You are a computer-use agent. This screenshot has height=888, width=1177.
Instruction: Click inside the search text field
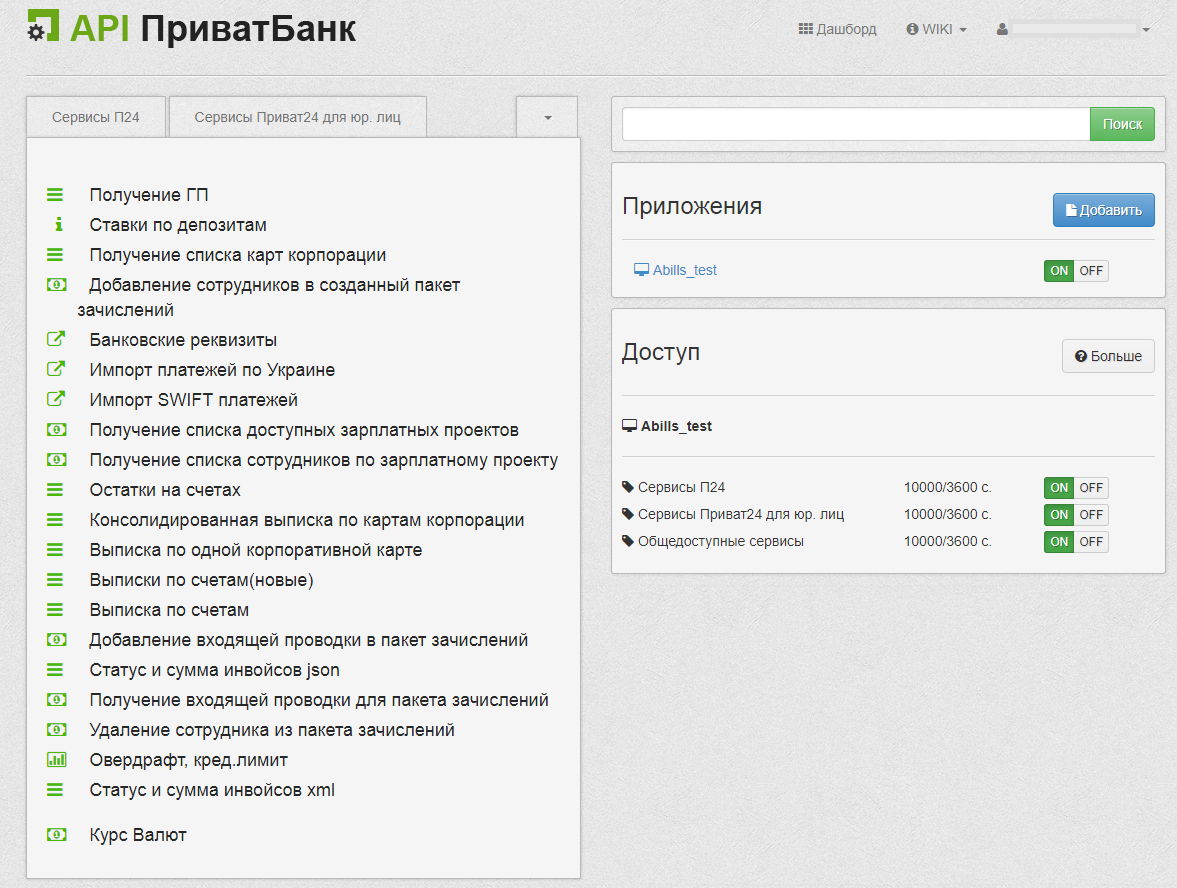tap(856, 124)
